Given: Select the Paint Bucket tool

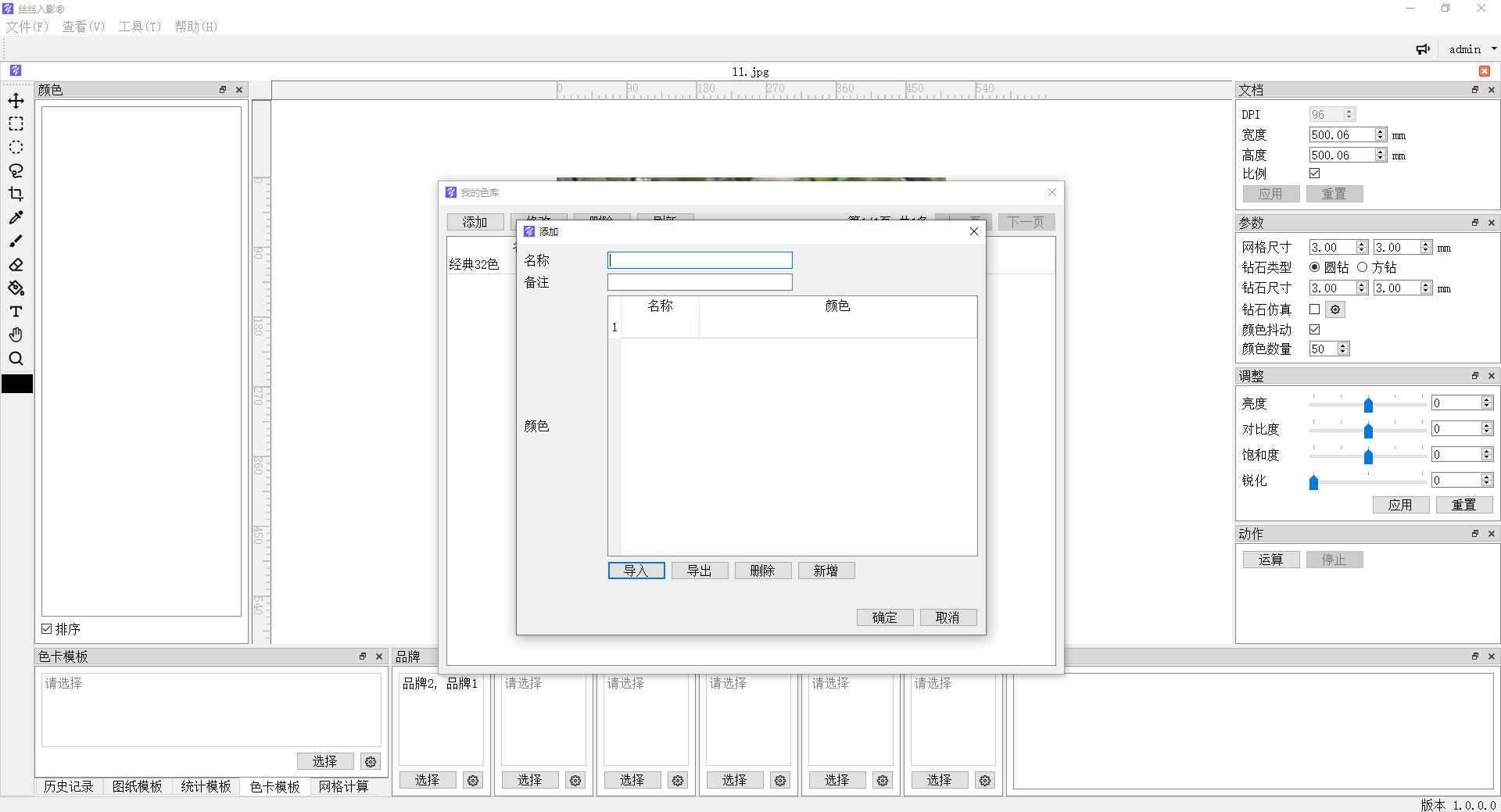Looking at the screenshot, I should [16, 288].
